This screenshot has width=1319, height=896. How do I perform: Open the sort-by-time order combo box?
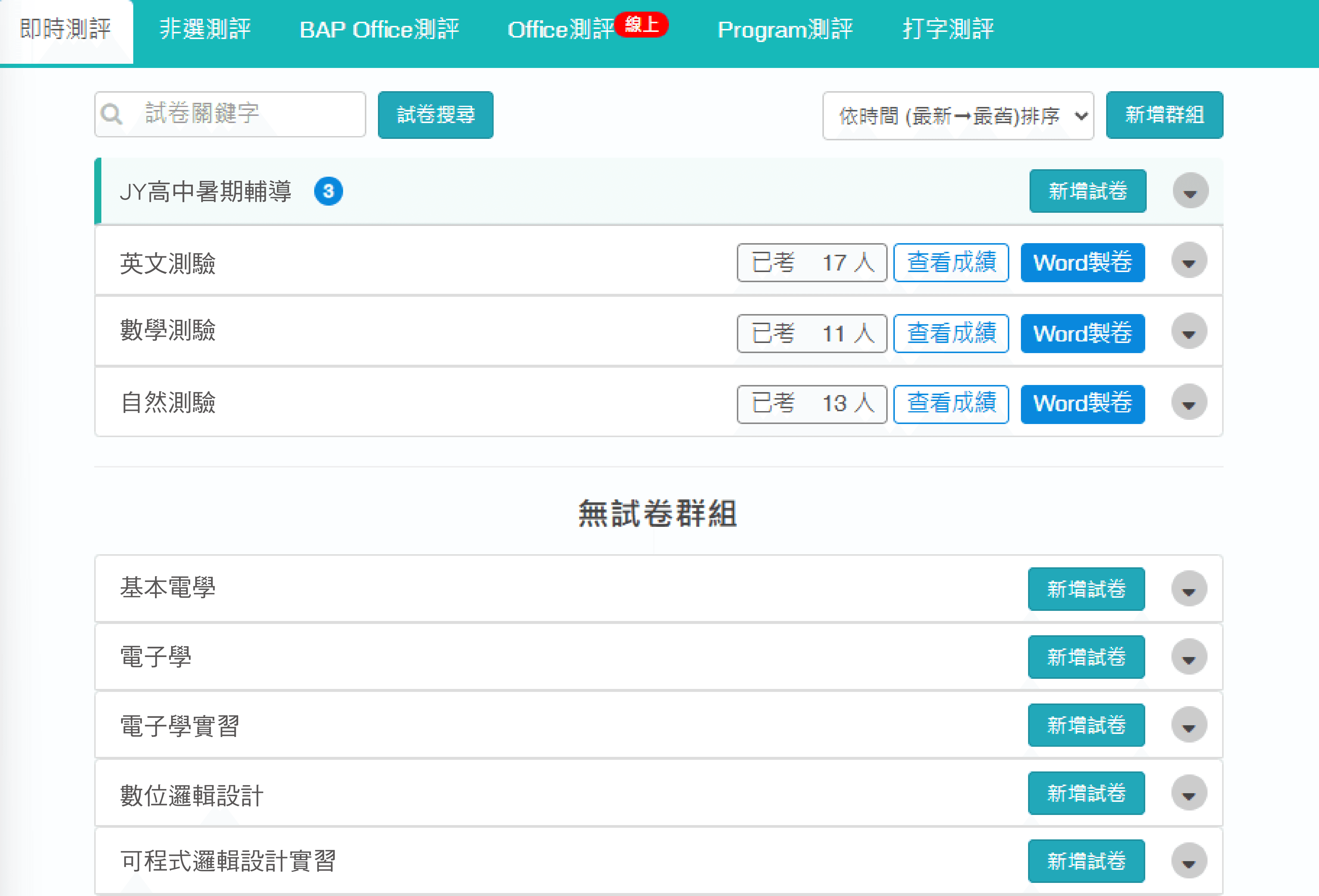point(957,116)
